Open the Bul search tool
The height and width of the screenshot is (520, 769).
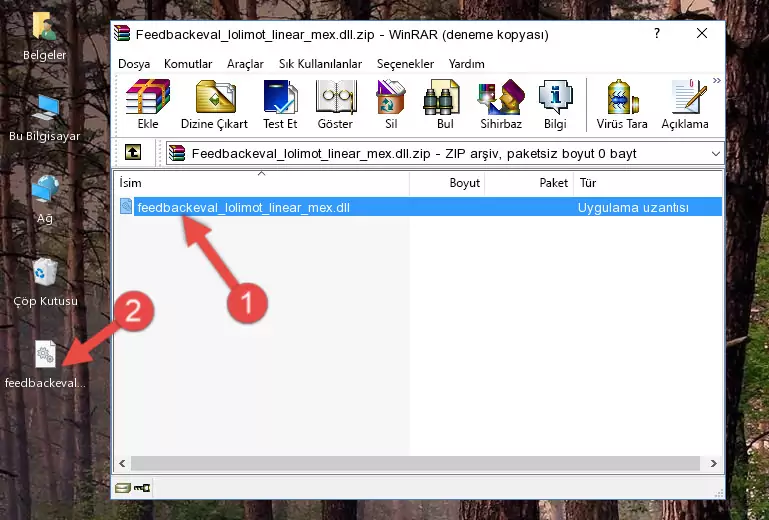[x=445, y=104]
